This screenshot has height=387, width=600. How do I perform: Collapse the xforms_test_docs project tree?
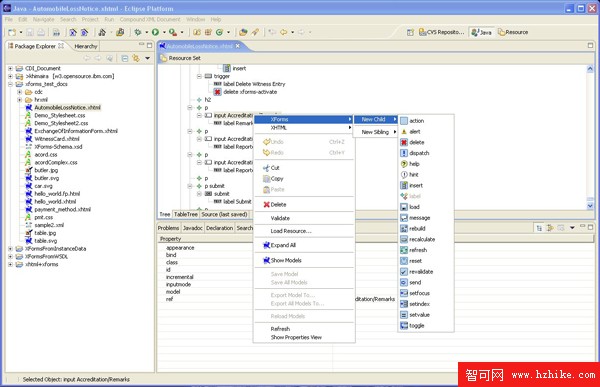pyautogui.click(x=10, y=84)
